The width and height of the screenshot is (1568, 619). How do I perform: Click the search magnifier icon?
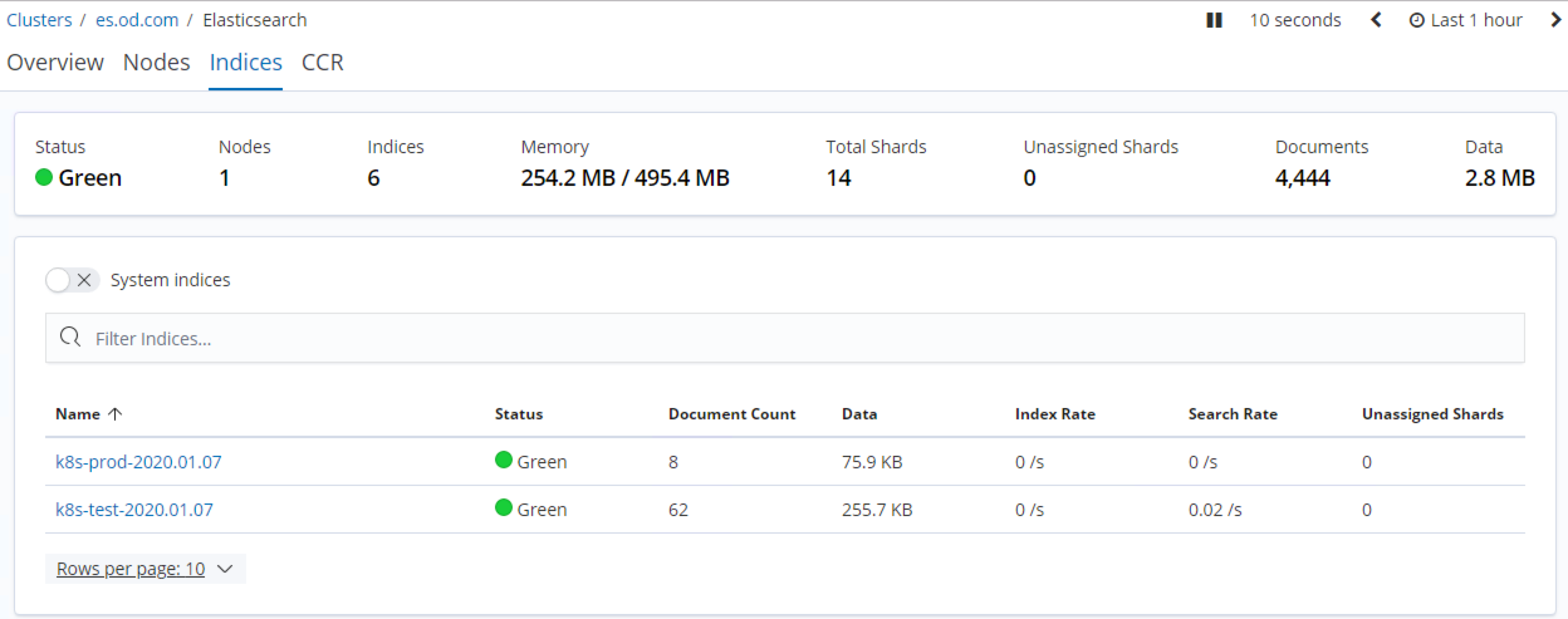point(70,337)
